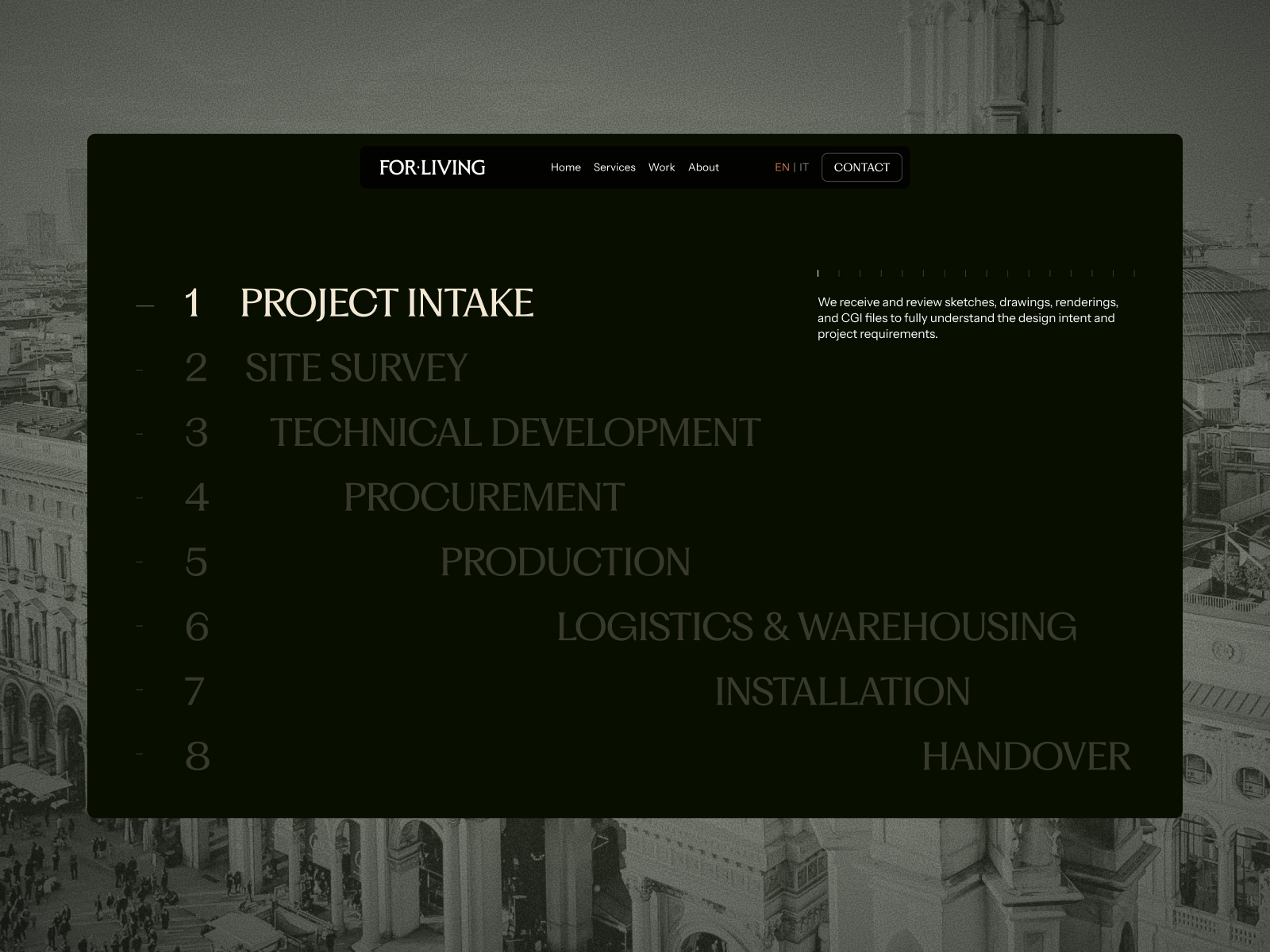Switch language to IT
Viewport: 1270px width, 952px height.
[x=804, y=167]
